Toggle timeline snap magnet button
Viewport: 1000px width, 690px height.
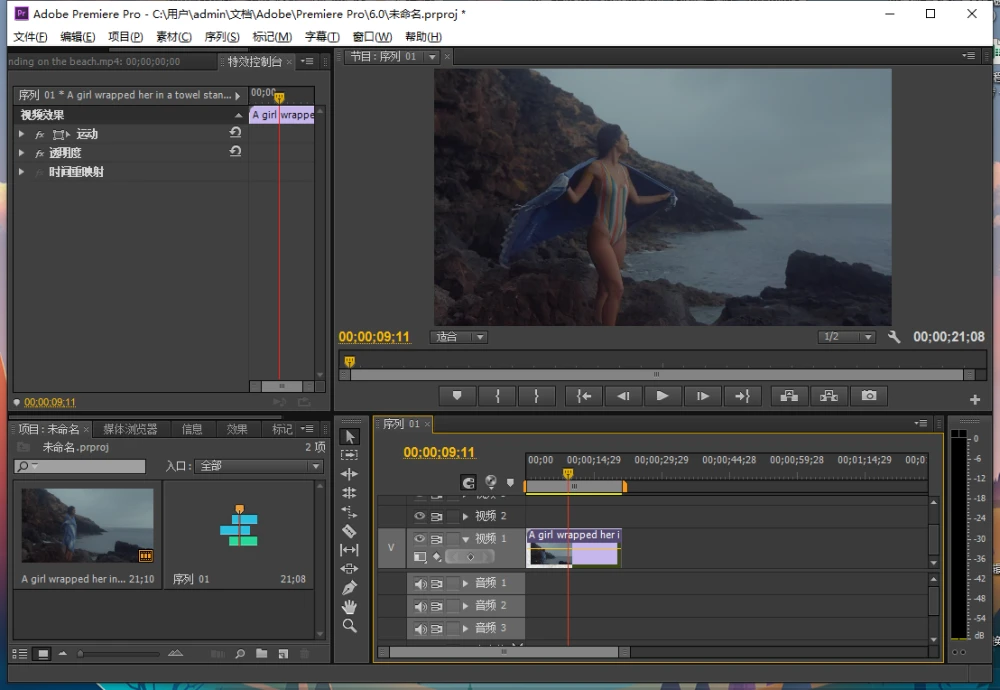[469, 482]
